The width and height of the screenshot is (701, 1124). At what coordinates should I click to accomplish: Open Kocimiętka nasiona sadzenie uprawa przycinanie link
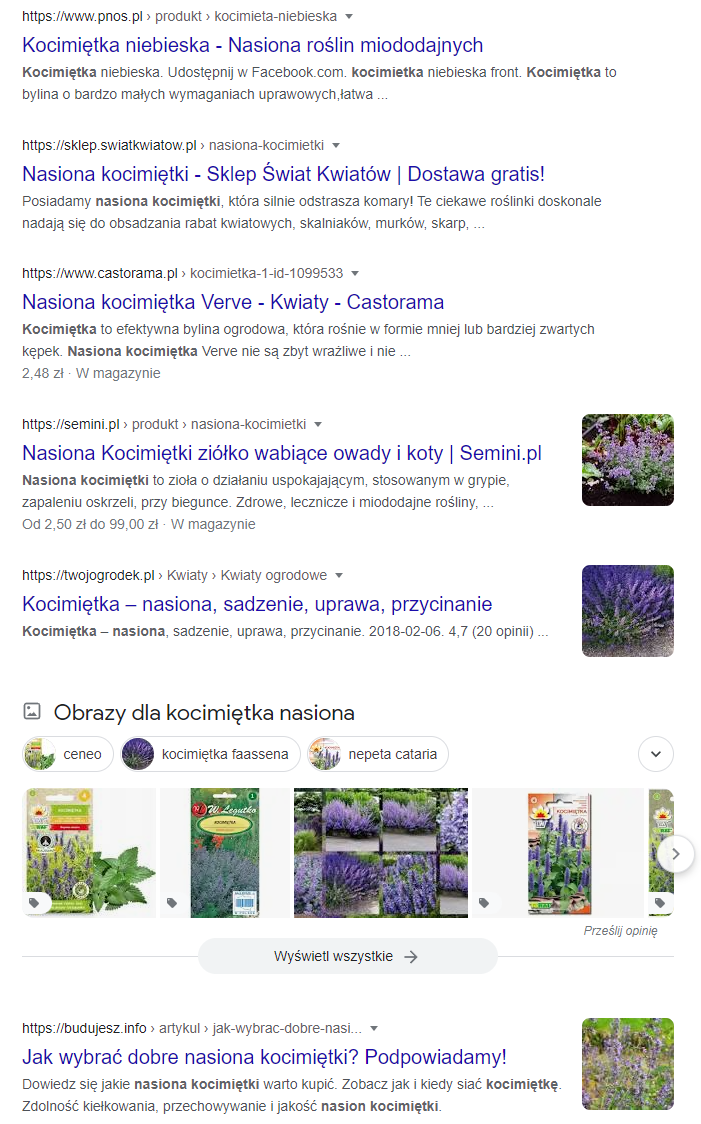(x=257, y=604)
